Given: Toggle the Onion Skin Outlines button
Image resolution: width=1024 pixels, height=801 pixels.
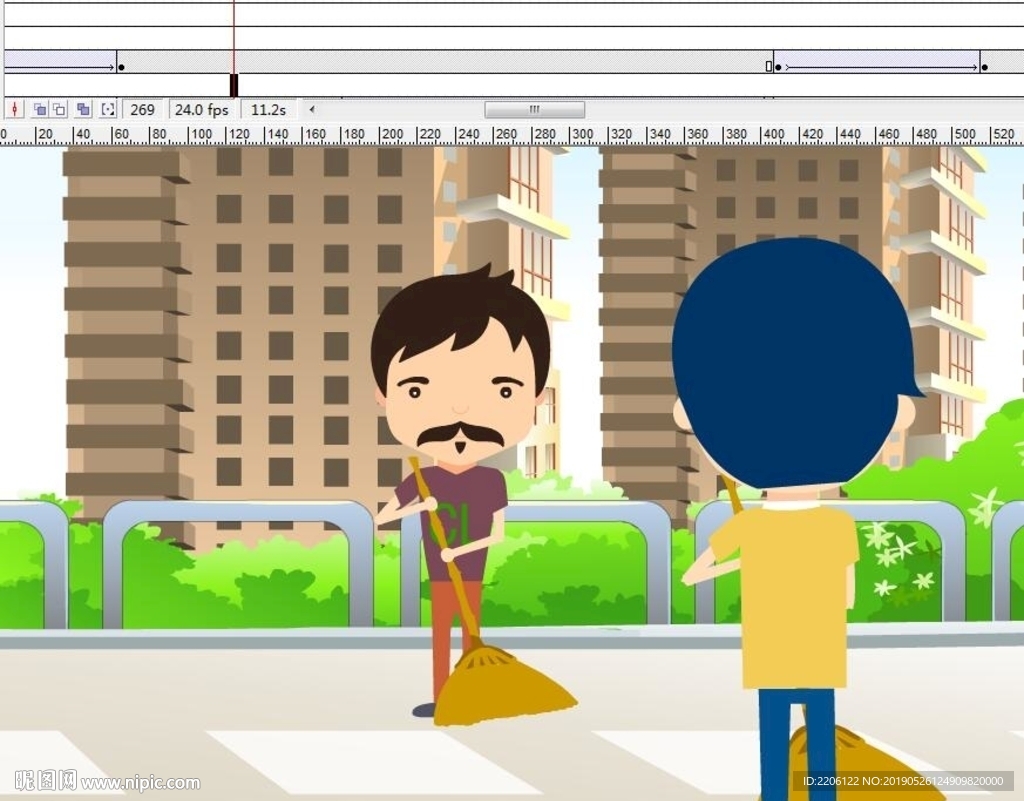Looking at the screenshot, I should (59, 110).
